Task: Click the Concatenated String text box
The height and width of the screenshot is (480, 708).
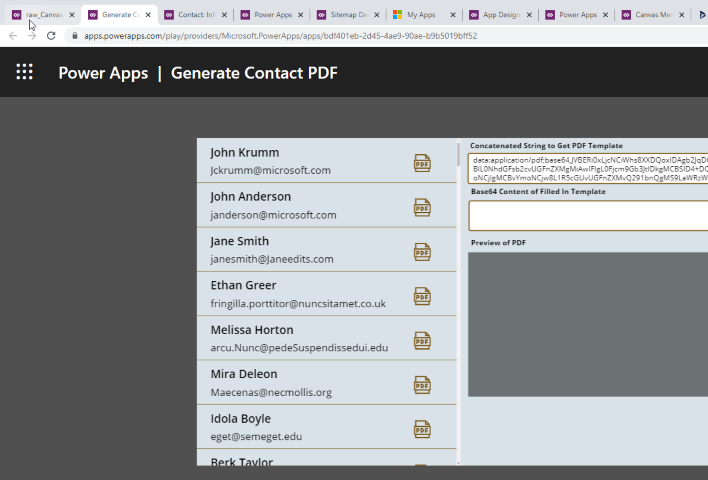Action: point(588,168)
